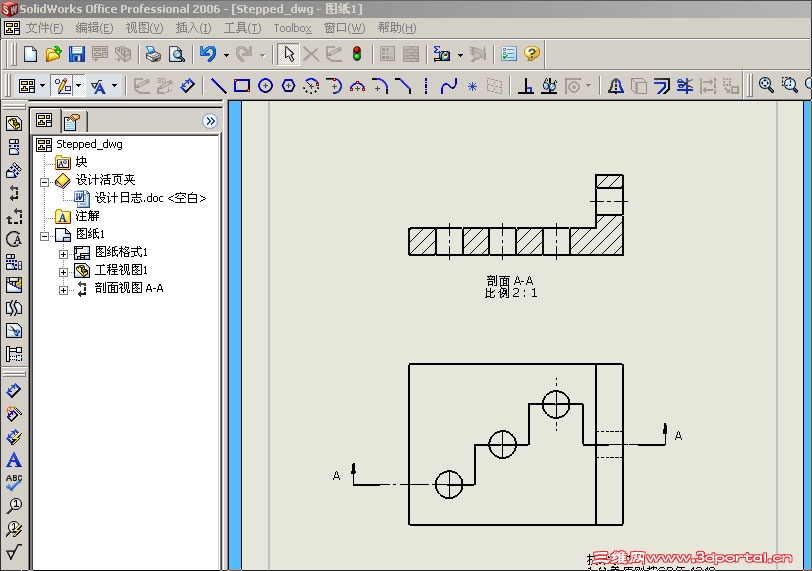
Task: Click the Detail View circle-A icon
Action: [x=14, y=239]
